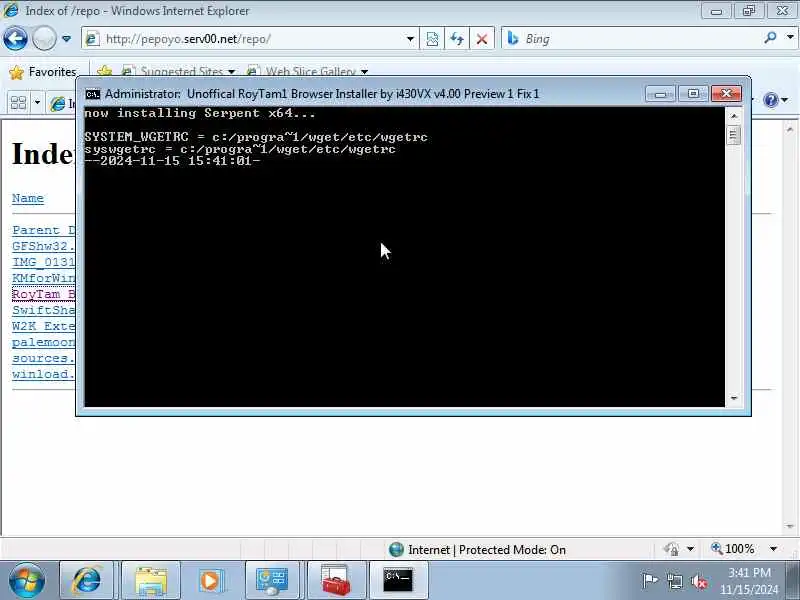Open the GFShw32 file link
The height and width of the screenshot is (600, 800).
coord(43,246)
